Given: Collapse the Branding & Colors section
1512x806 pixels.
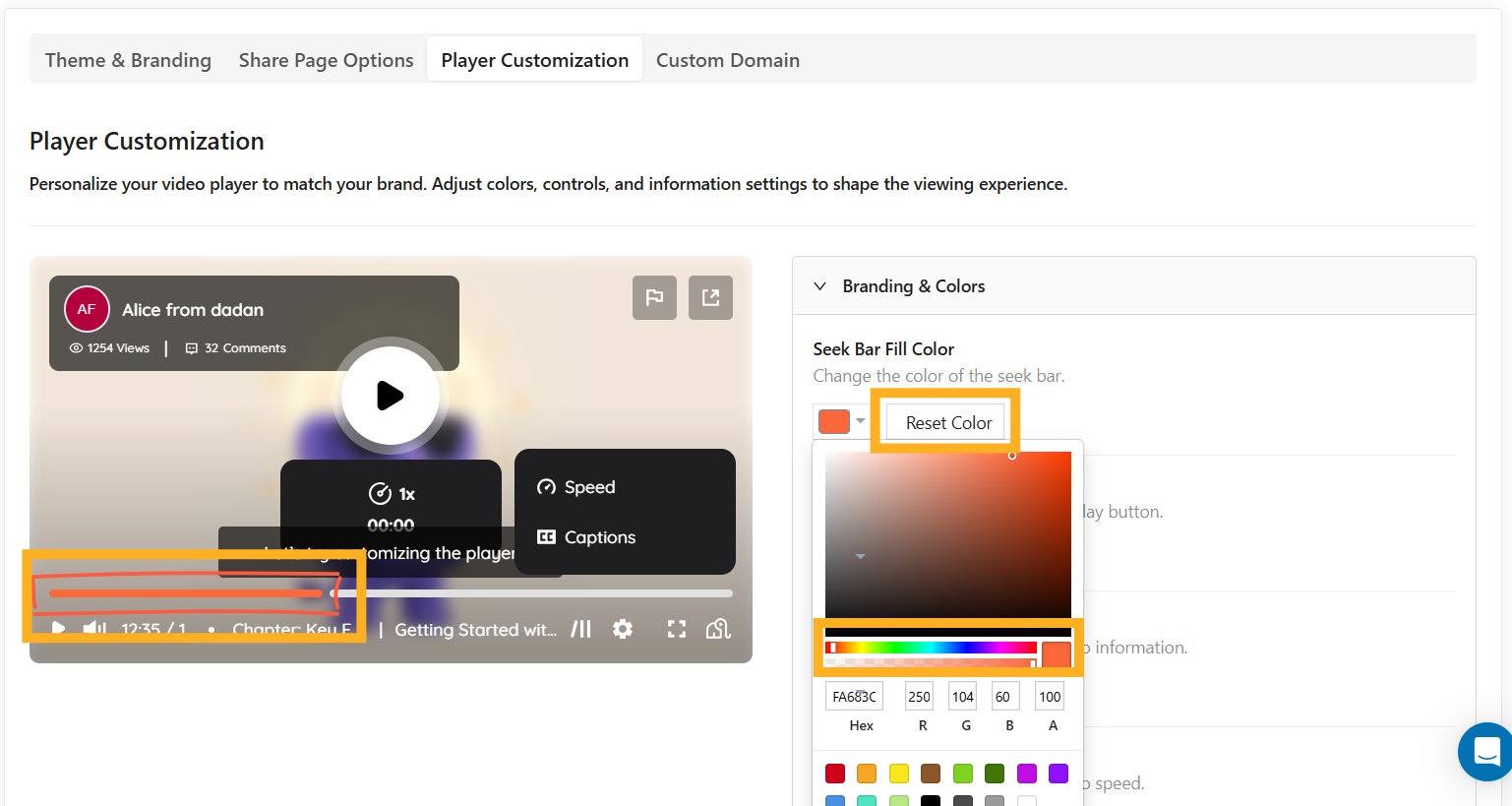Looking at the screenshot, I should pos(819,285).
